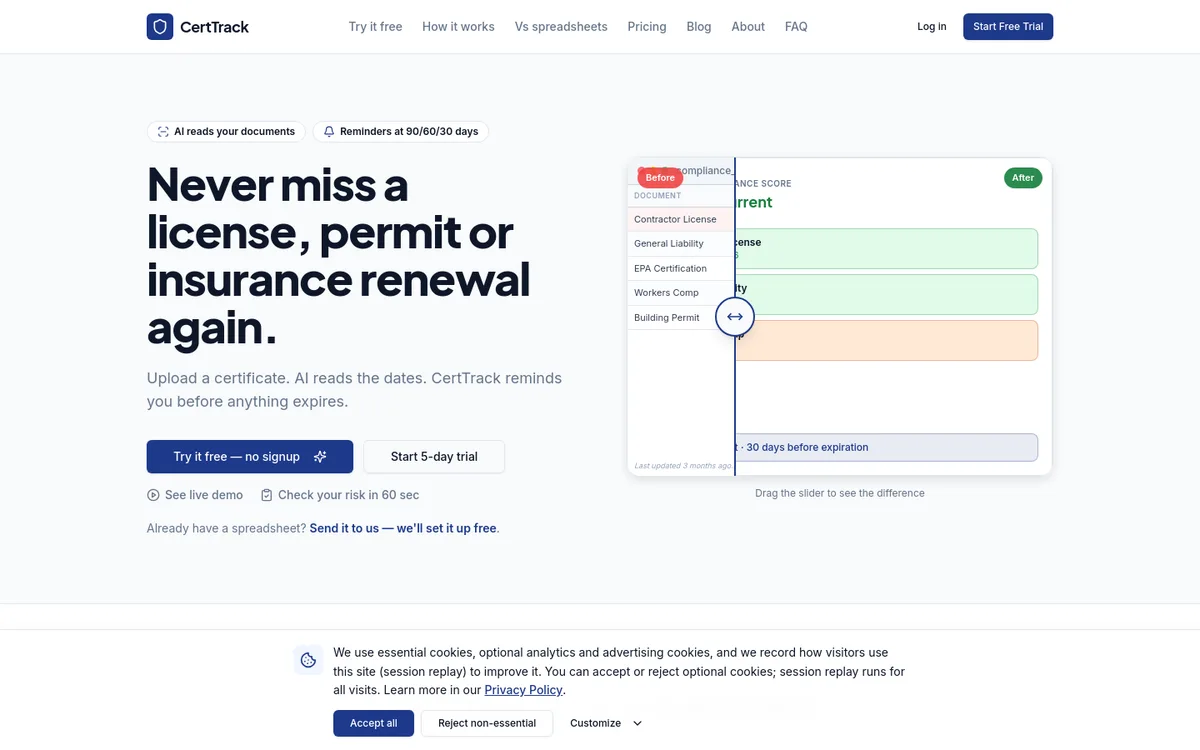Select Contractor License row in Before panel
Image resolution: width=1200 pixels, height=750 pixels.
click(x=680, y=219)
